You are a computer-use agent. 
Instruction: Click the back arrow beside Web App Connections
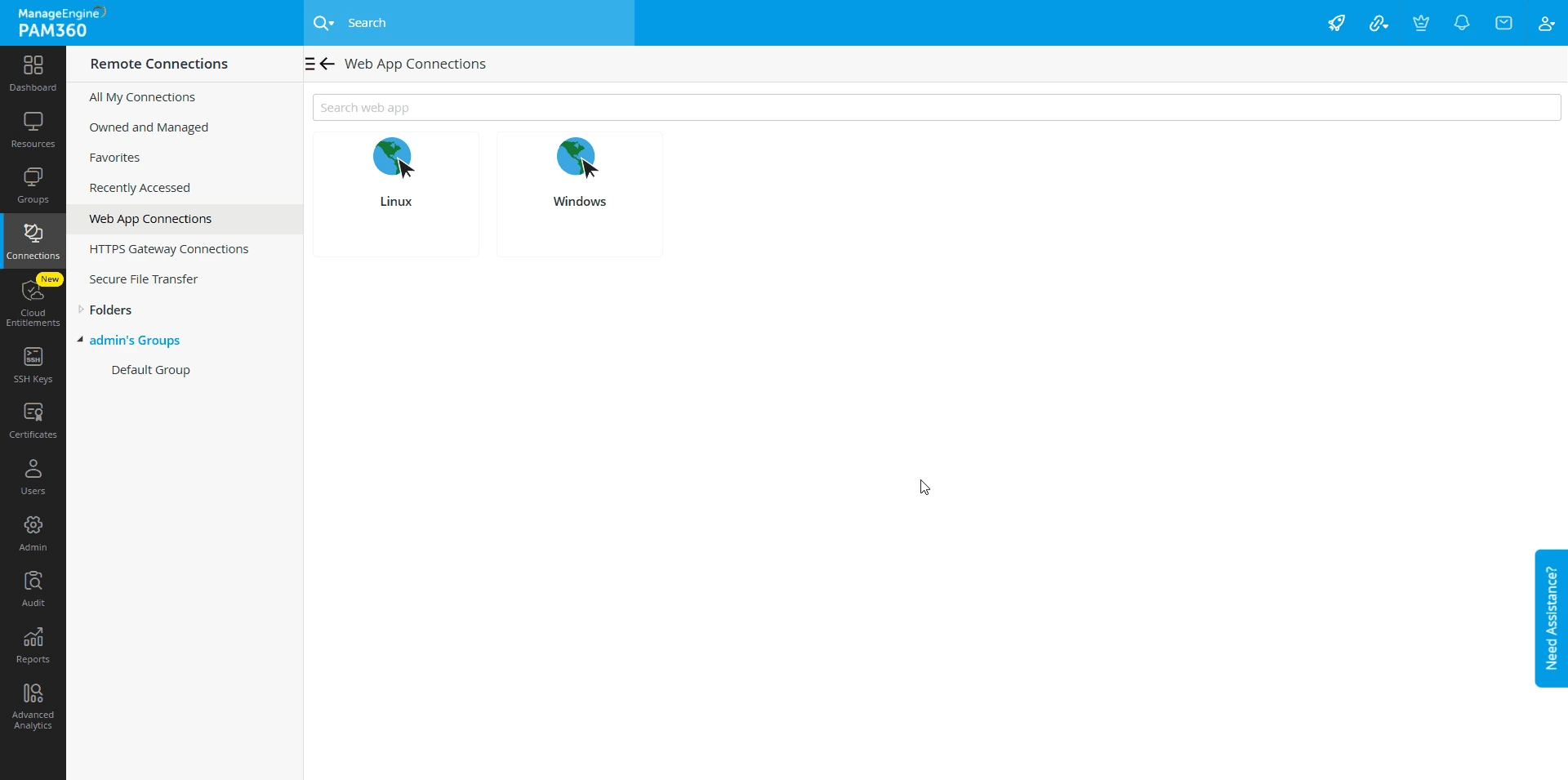328,64
